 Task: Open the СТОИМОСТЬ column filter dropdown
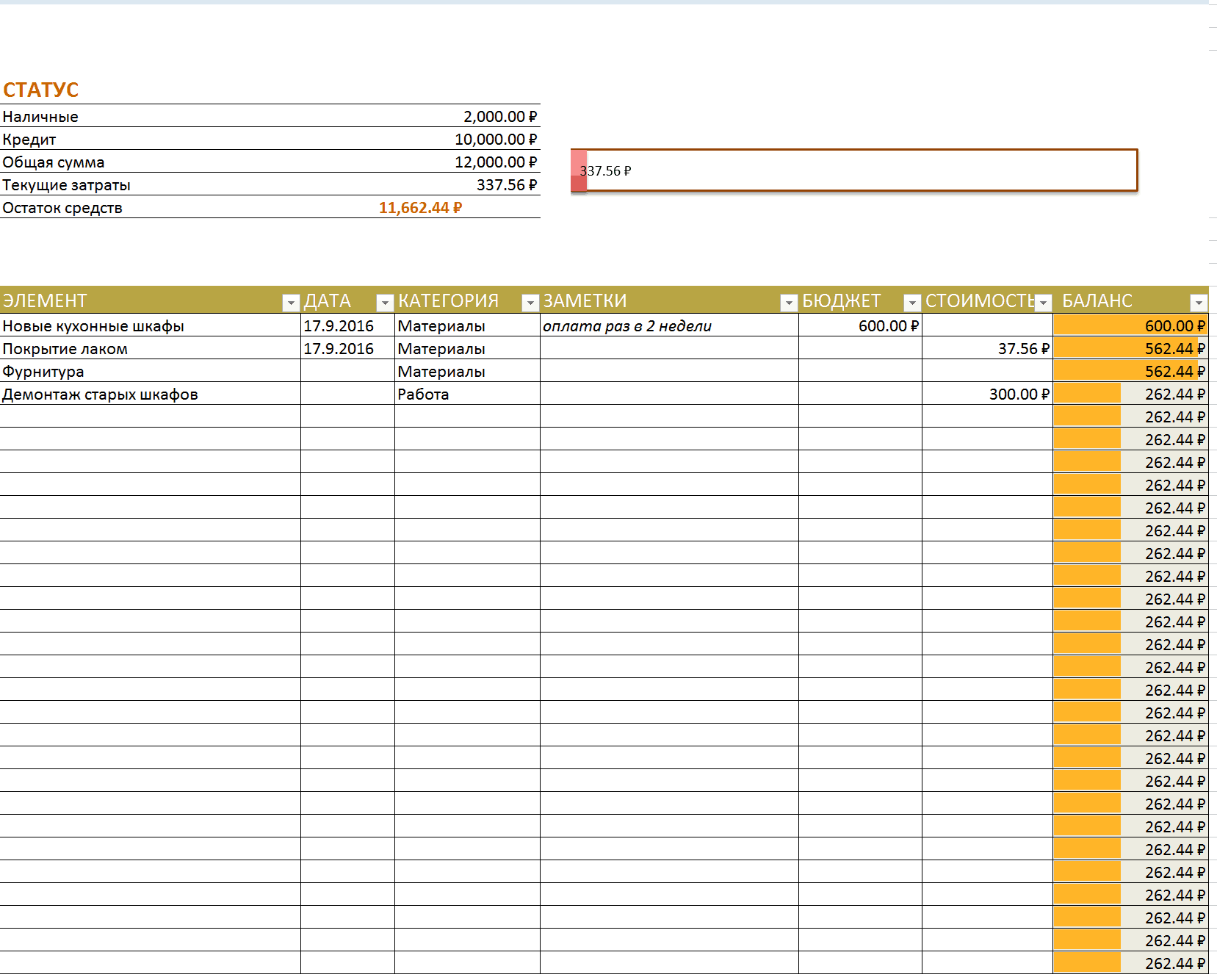pos(1043,303)
